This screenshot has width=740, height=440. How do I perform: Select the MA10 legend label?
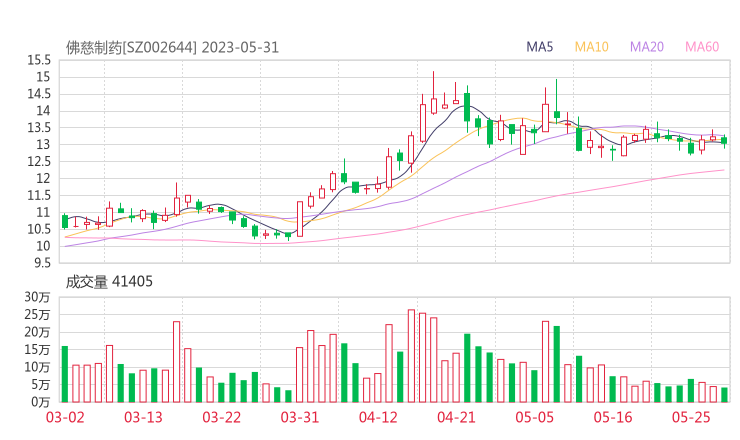[x=591, y=47]
